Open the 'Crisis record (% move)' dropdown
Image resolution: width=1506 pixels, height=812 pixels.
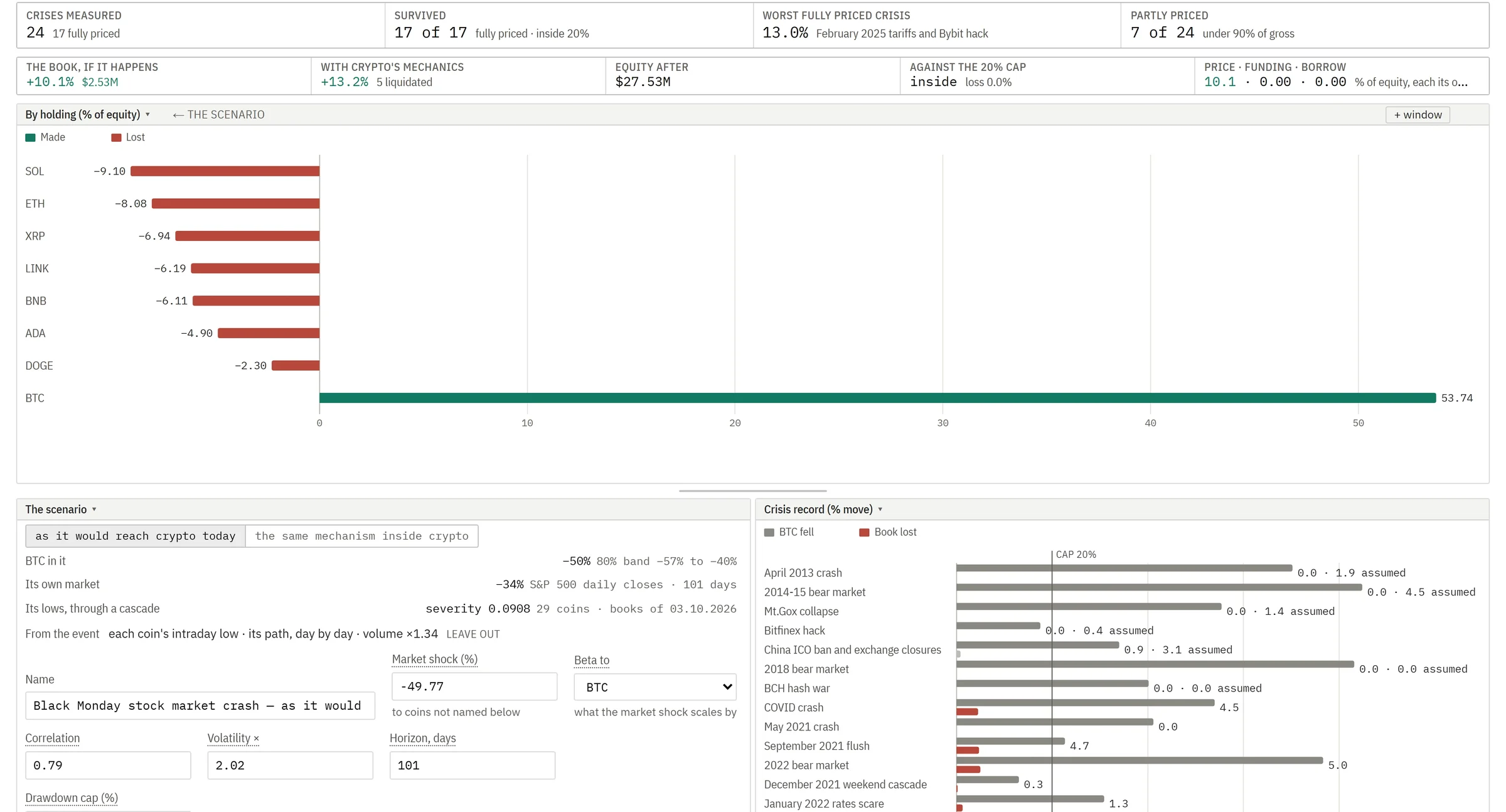coord(823,509)
